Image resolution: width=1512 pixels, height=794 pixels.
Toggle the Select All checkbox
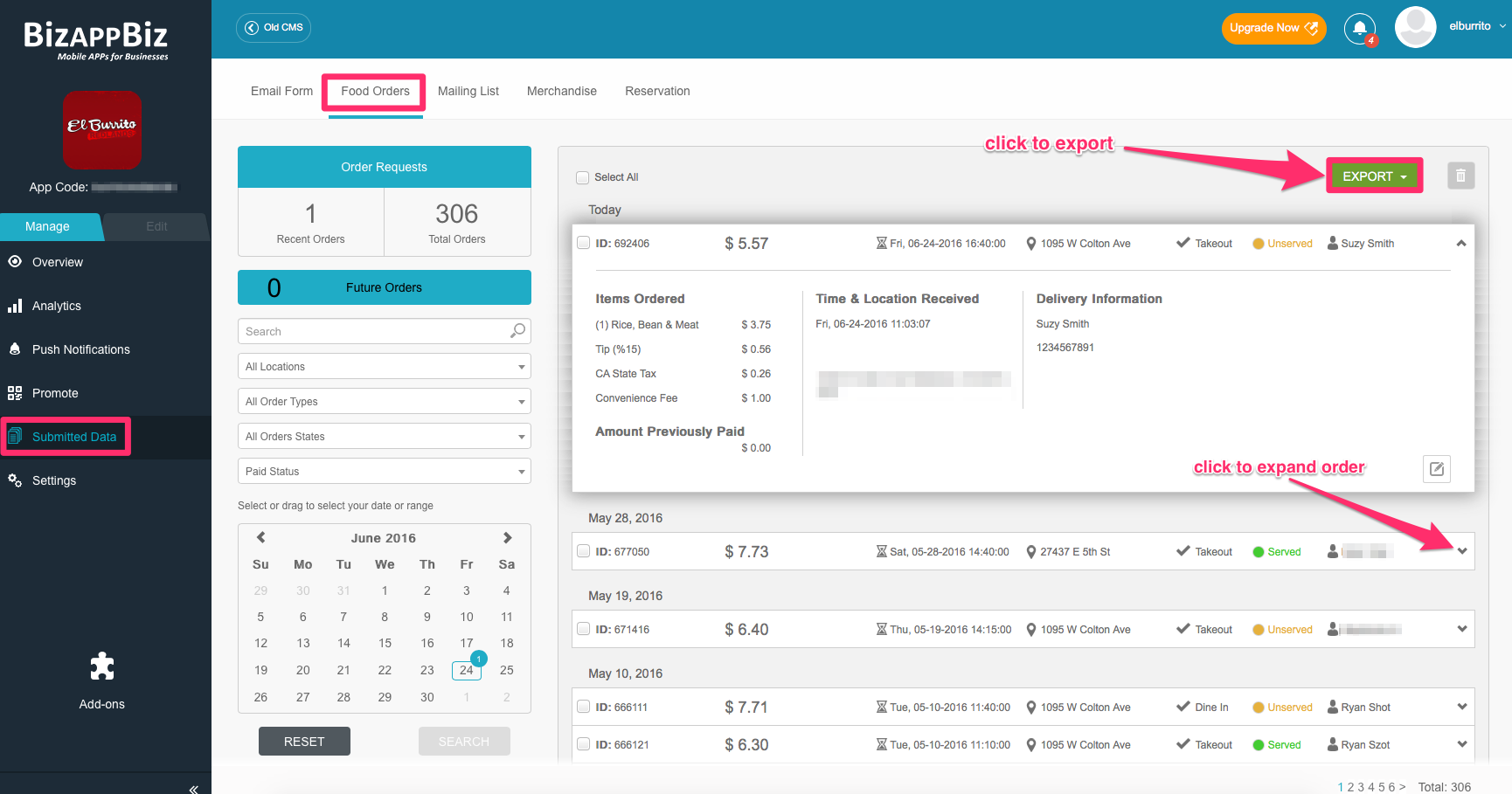pyautogui.click(x=583, y=177)
